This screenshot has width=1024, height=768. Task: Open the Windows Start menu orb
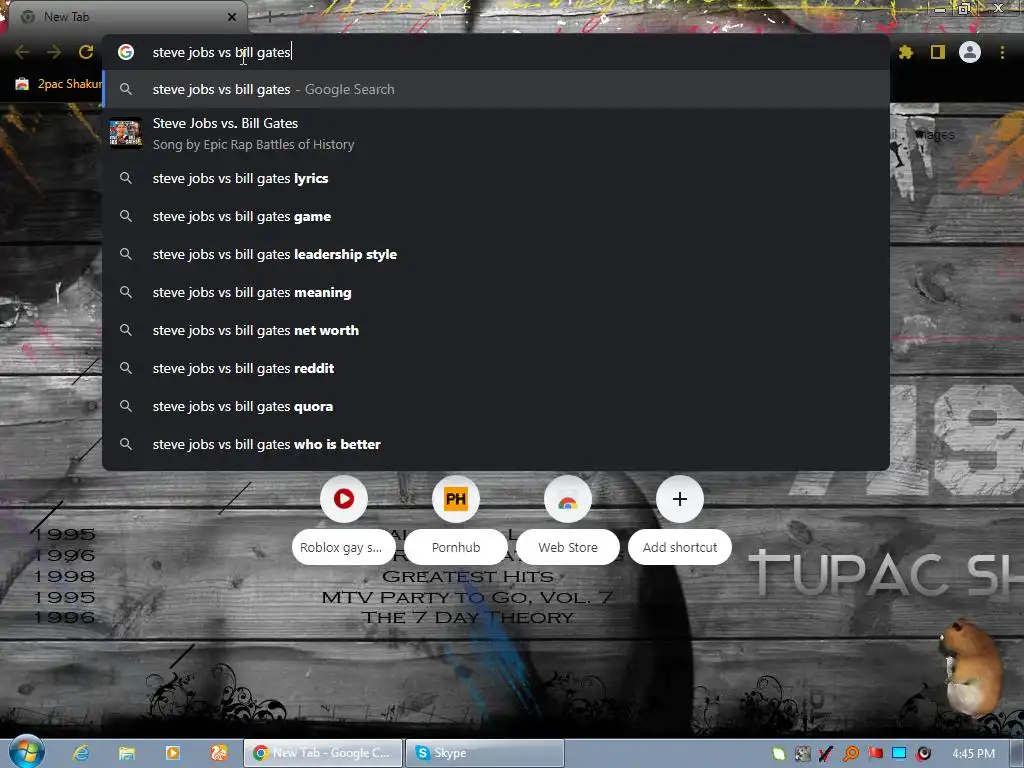(x=27, y=752)
